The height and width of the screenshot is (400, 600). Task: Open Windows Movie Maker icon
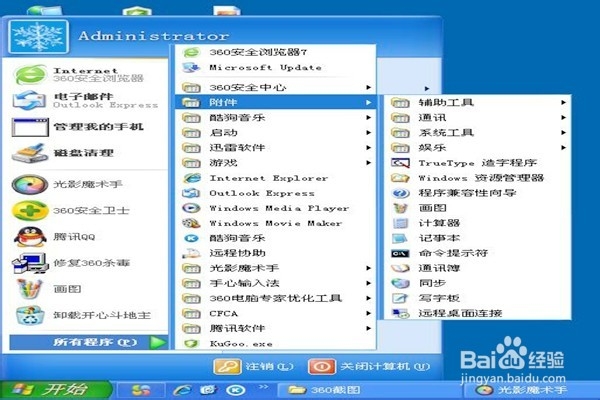(191, 223)
